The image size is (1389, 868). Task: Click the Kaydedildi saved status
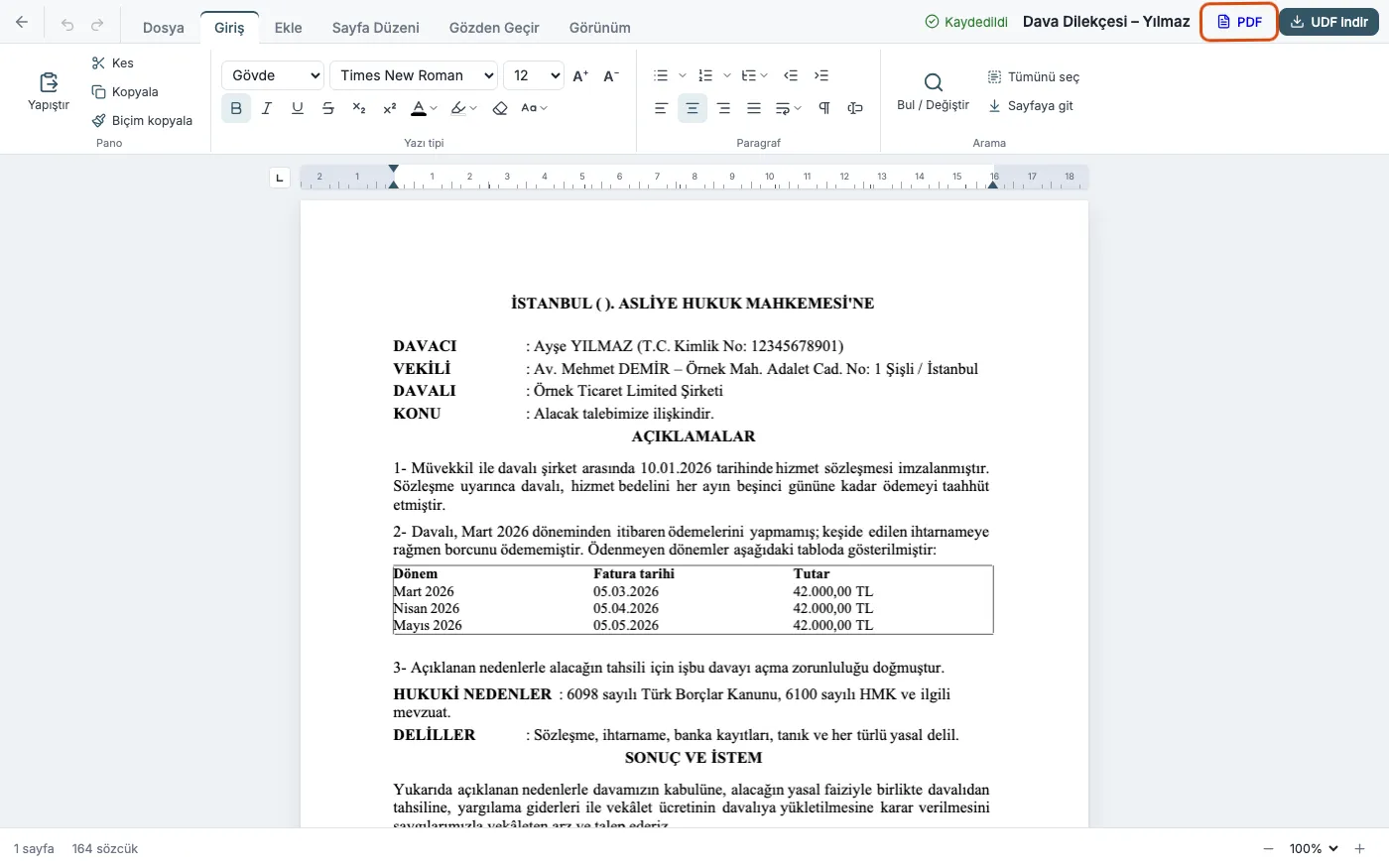(966, 22)
